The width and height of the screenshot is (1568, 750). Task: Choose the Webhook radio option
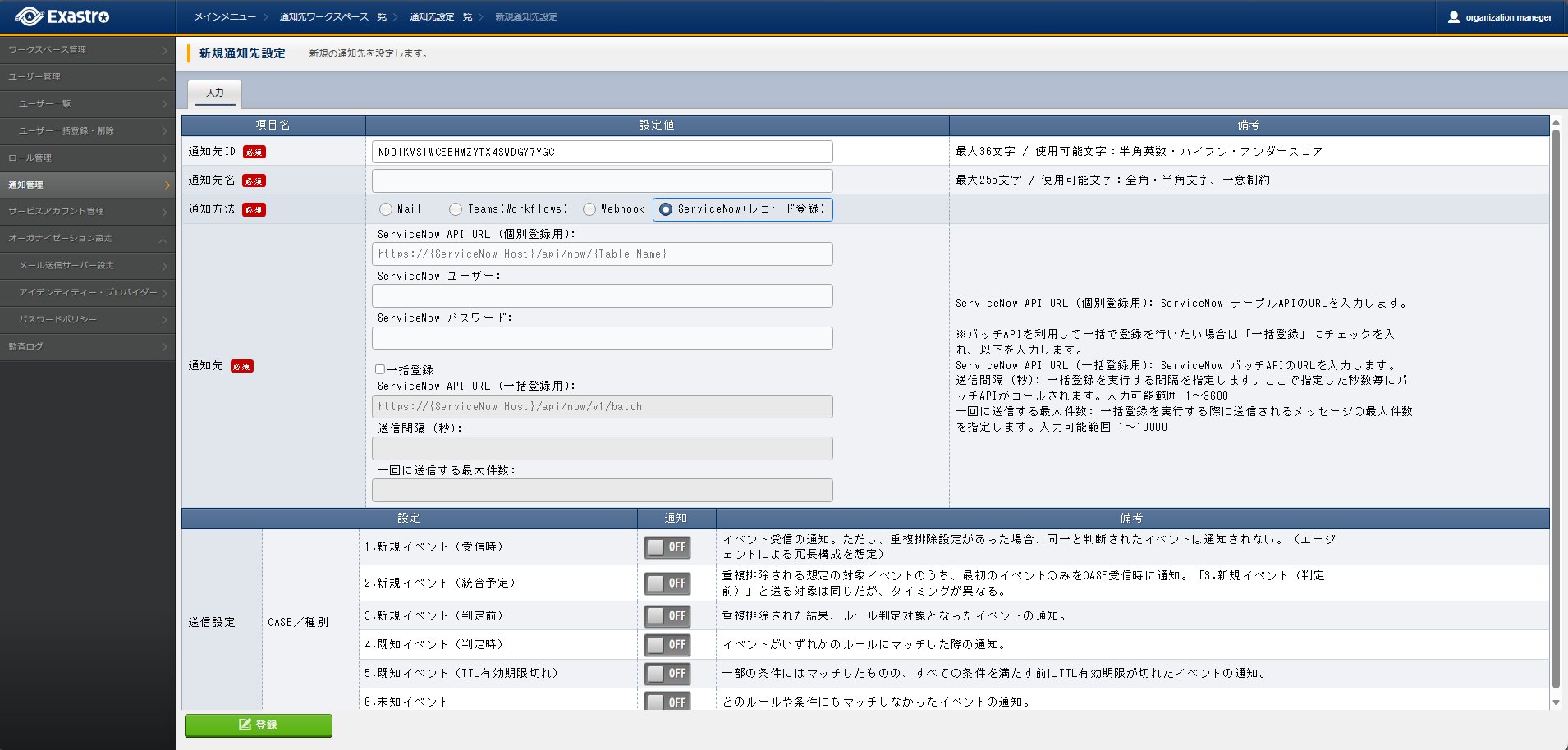pyautogui.click(x=589, y=209)
